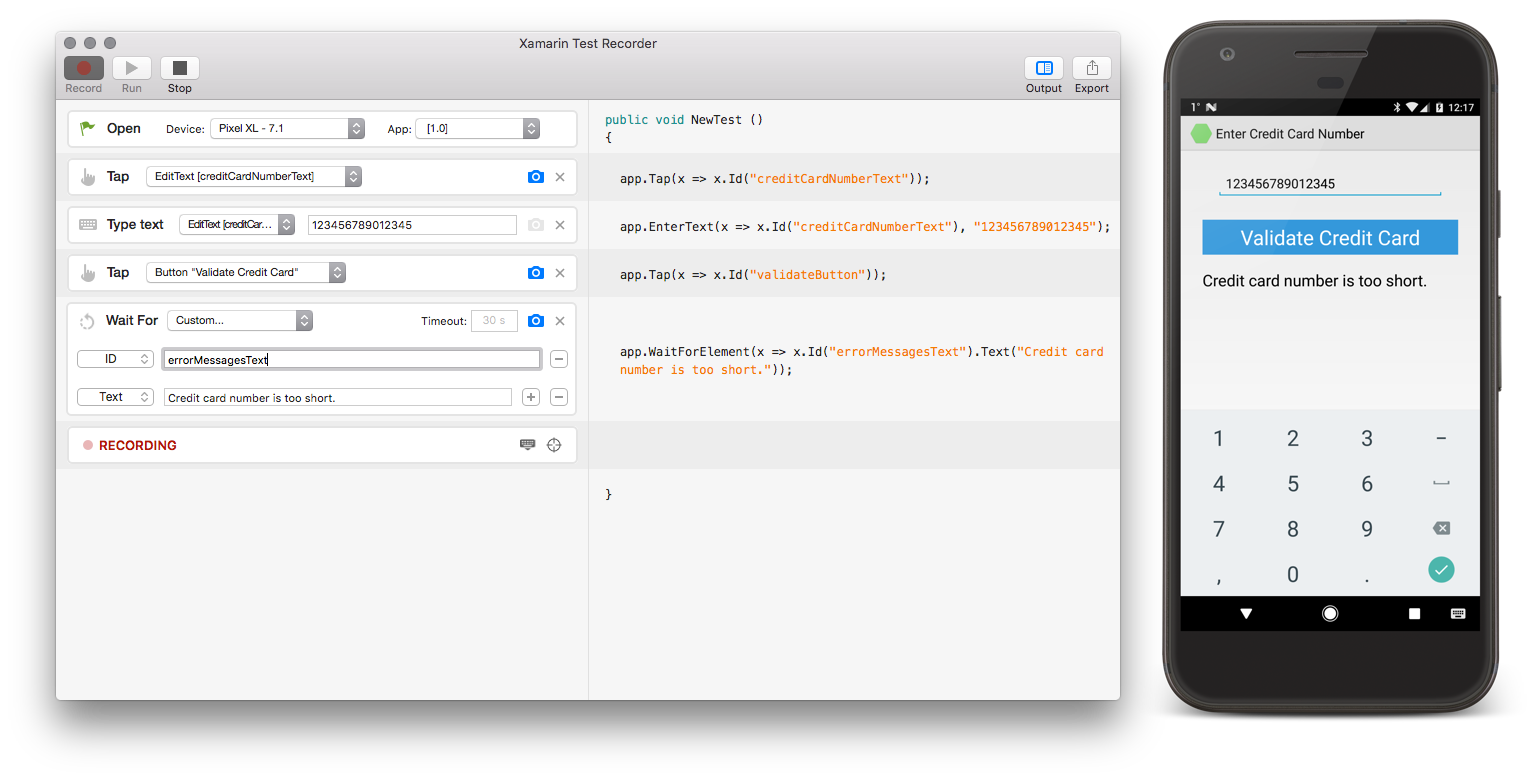
Task: Tap the minus key on phone keypad
Action: click(1441, 438)
